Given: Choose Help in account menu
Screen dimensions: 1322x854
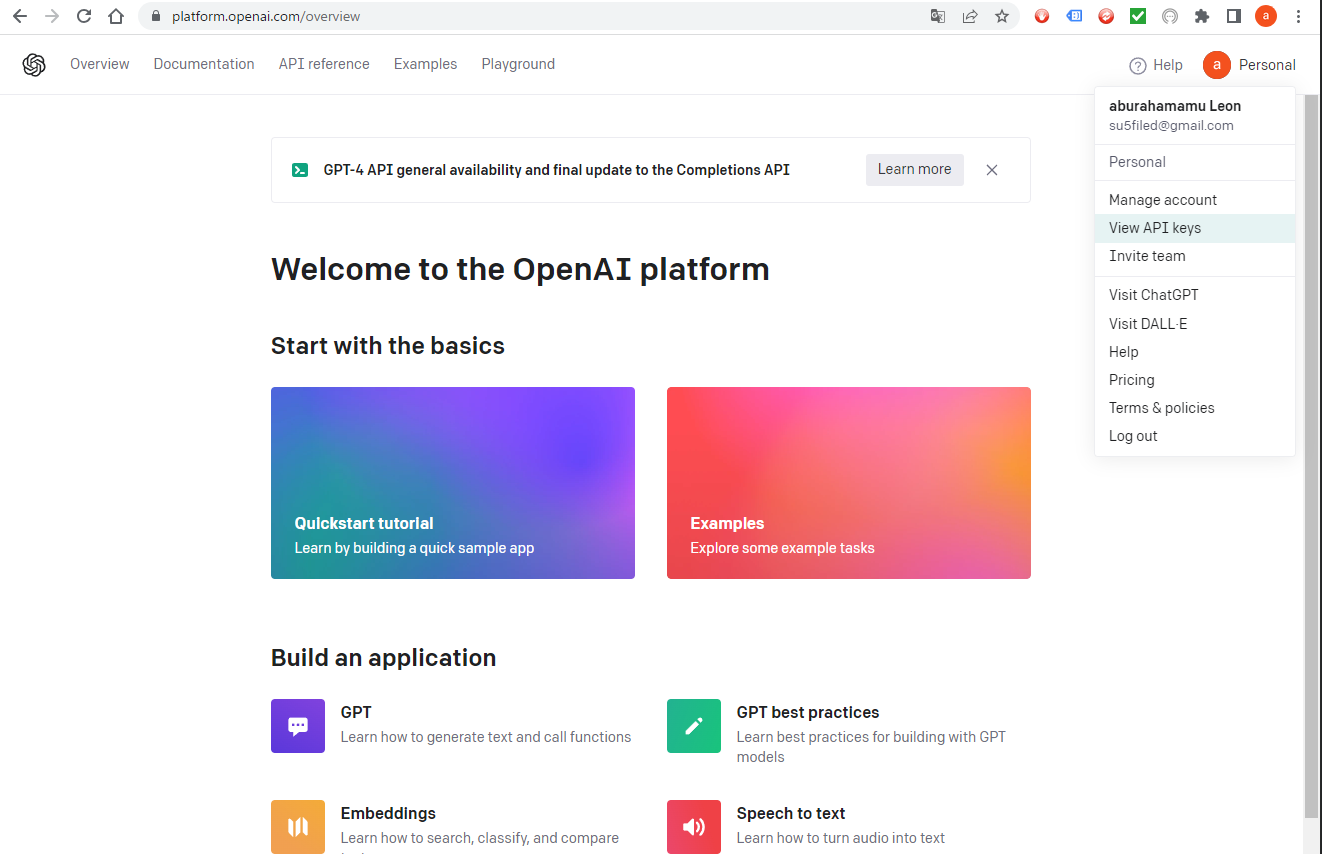Looking at the screenshot, I should coord(1195,352).
